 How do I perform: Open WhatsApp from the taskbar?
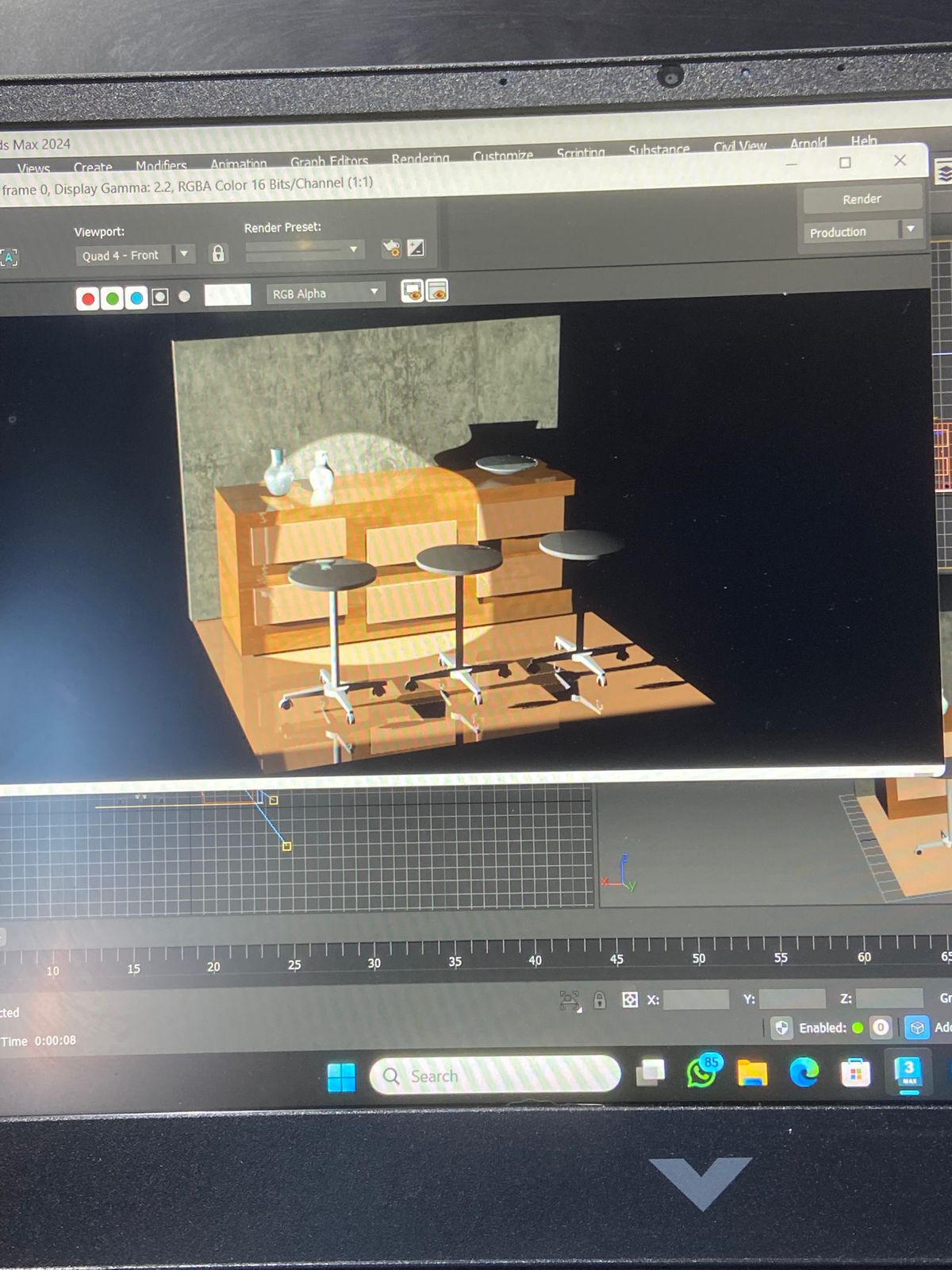click(701, 1072)
